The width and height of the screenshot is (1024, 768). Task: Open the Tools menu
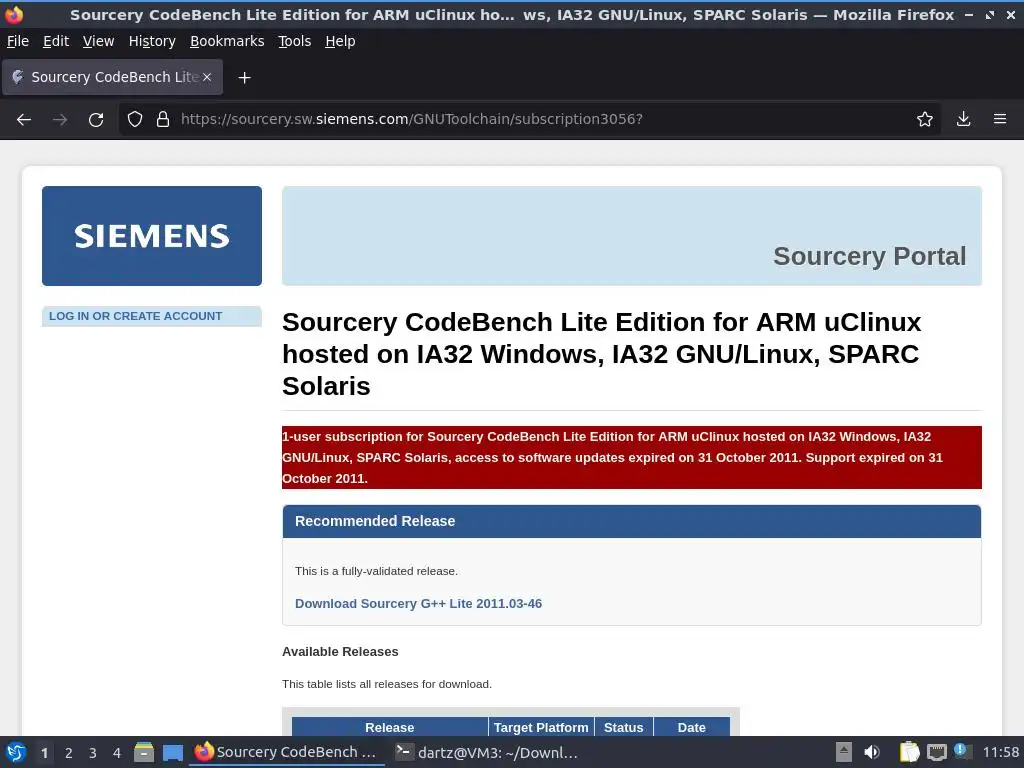295,41
